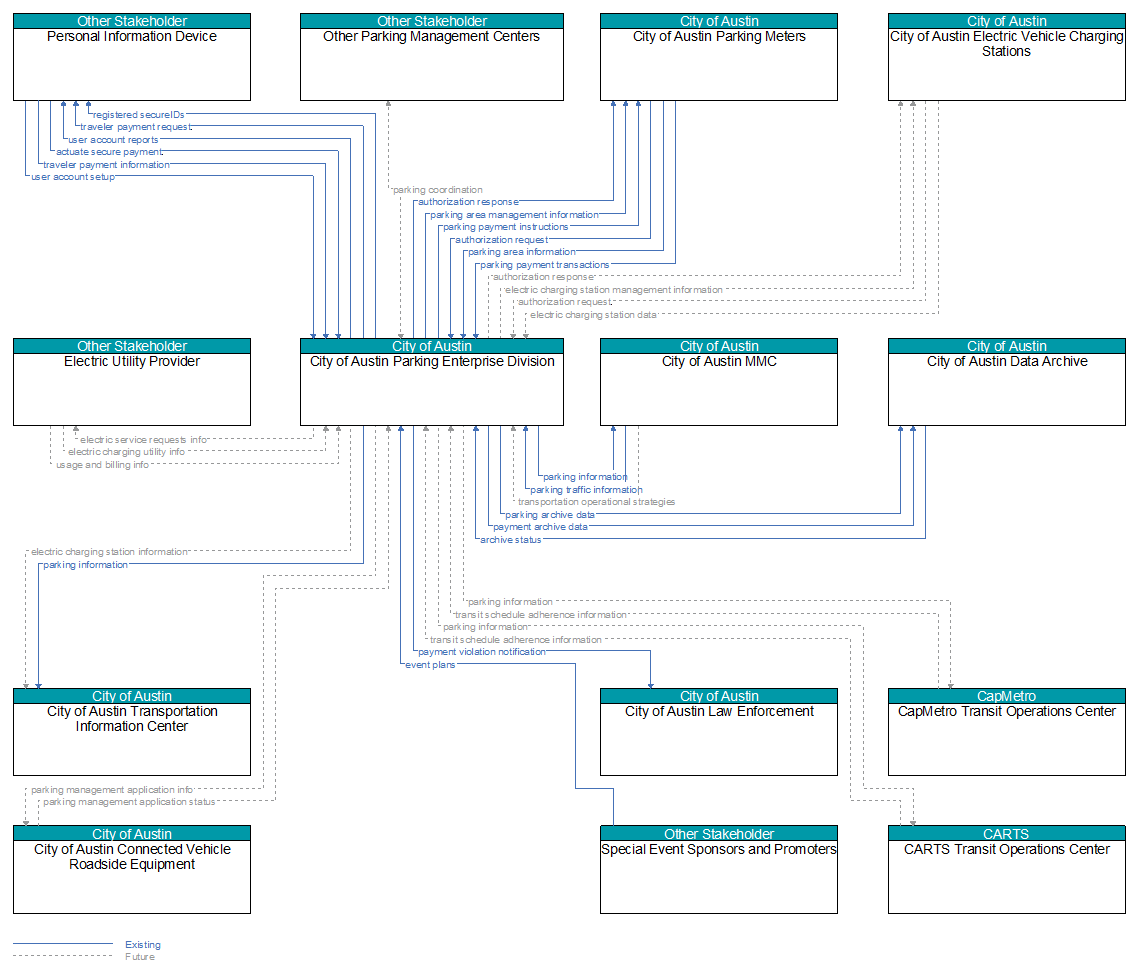
Task: Click the 'usage and billing info' label
Action: tap(102, 465)
